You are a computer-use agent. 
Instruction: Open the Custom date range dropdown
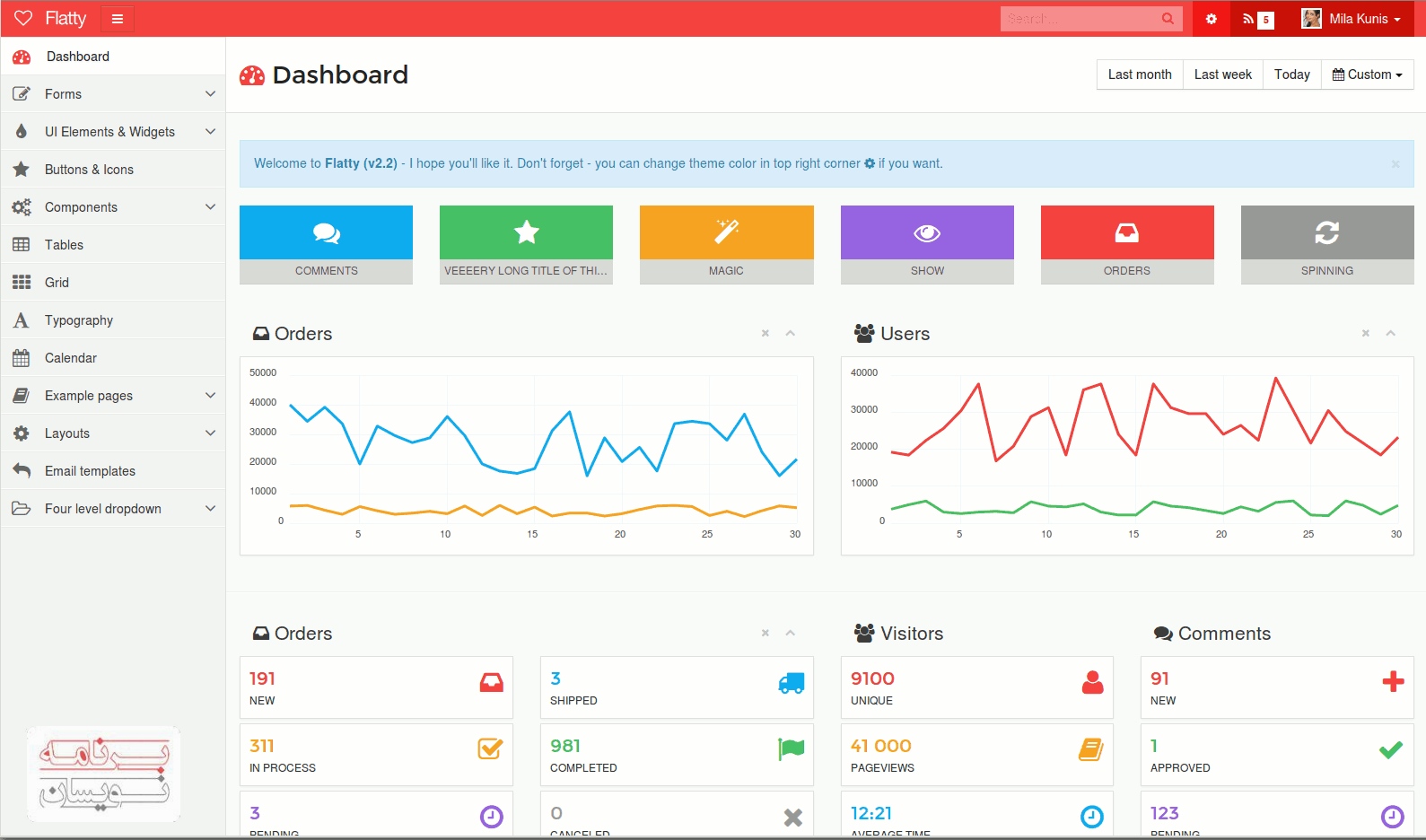click(x=1367, y=74)
